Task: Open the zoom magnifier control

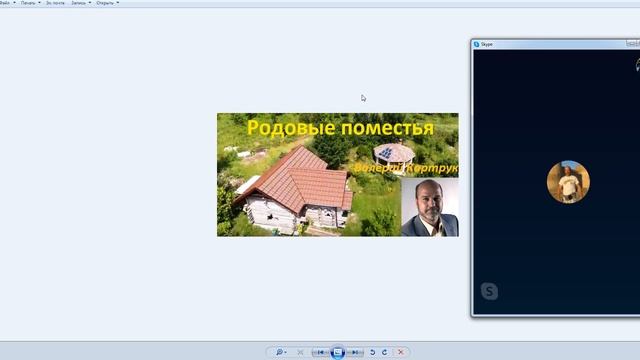Action: 281,352
